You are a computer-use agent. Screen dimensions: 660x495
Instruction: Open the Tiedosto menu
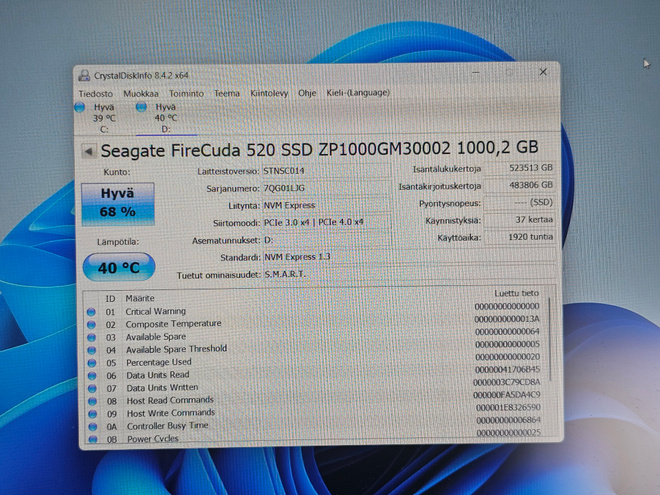point(96,93)
